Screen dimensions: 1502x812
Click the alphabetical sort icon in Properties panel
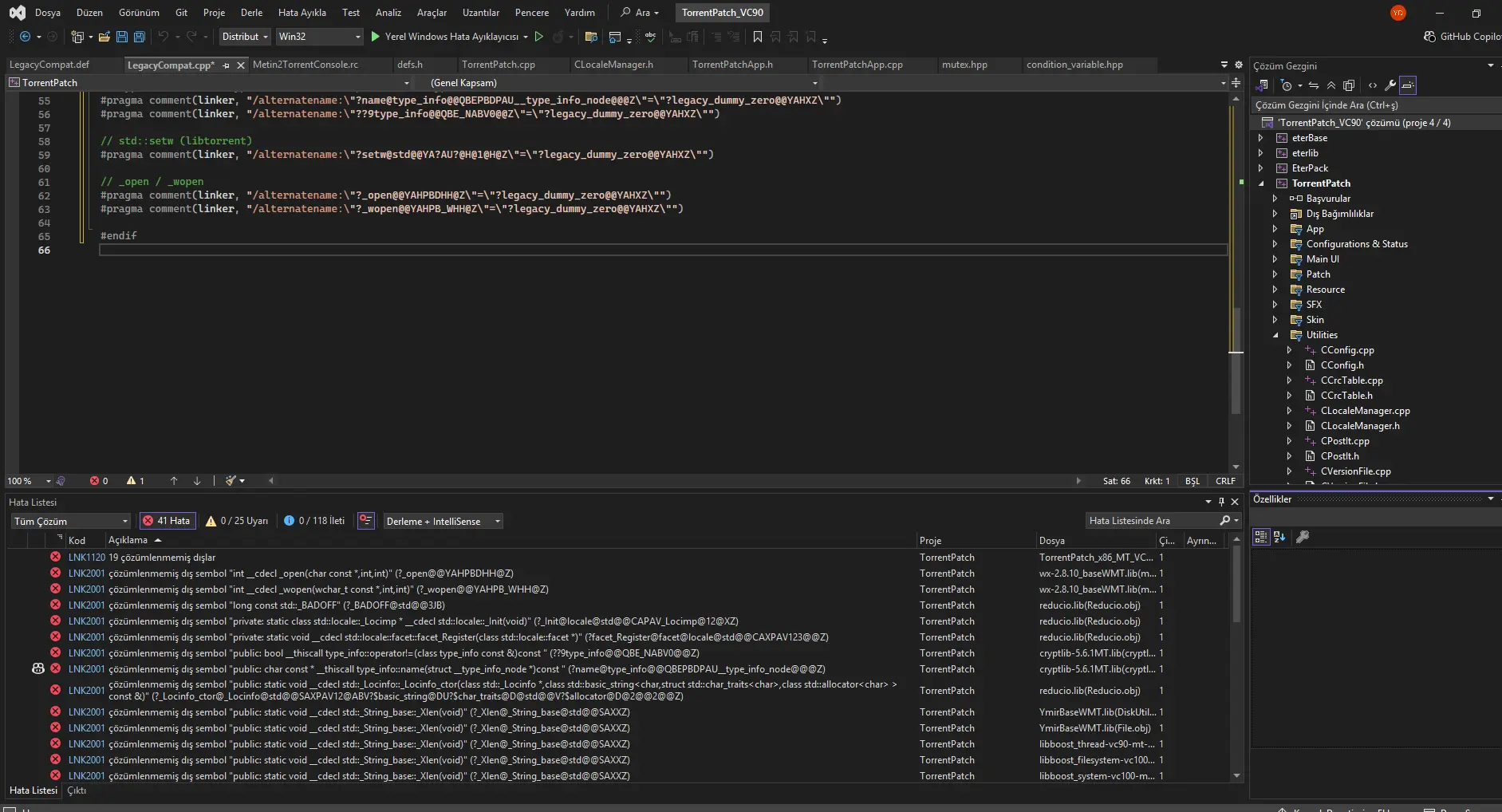pos(1279,537)
